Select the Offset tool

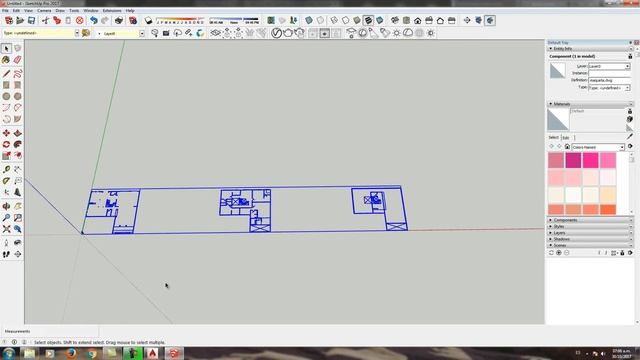[x=18, y=156]
